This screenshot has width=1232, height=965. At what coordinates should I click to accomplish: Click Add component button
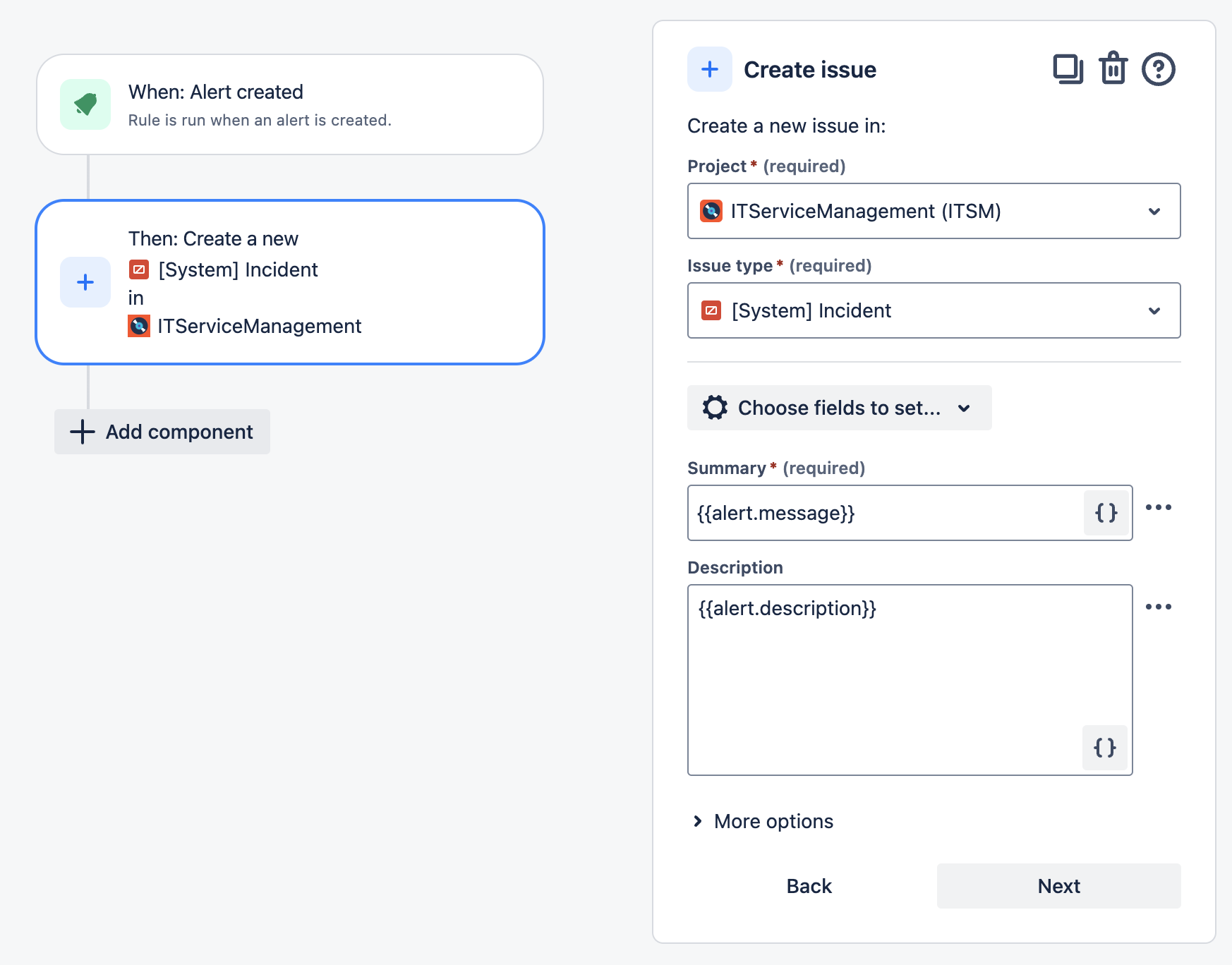coord(162,432)
